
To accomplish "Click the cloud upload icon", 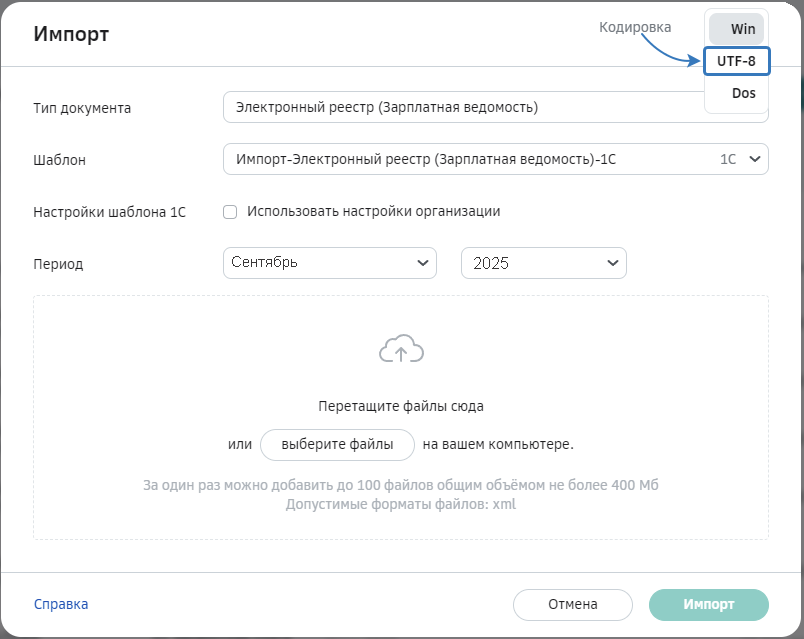I will 401,349.
